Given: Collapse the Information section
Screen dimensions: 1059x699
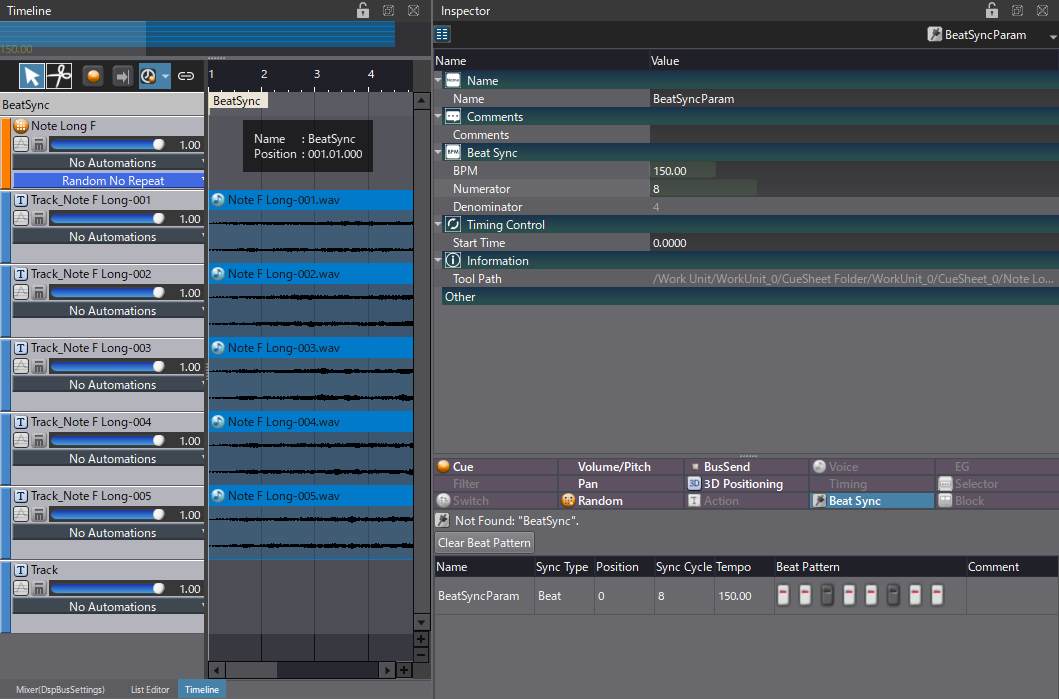Looking at the screenshot, I should (438, 260).
